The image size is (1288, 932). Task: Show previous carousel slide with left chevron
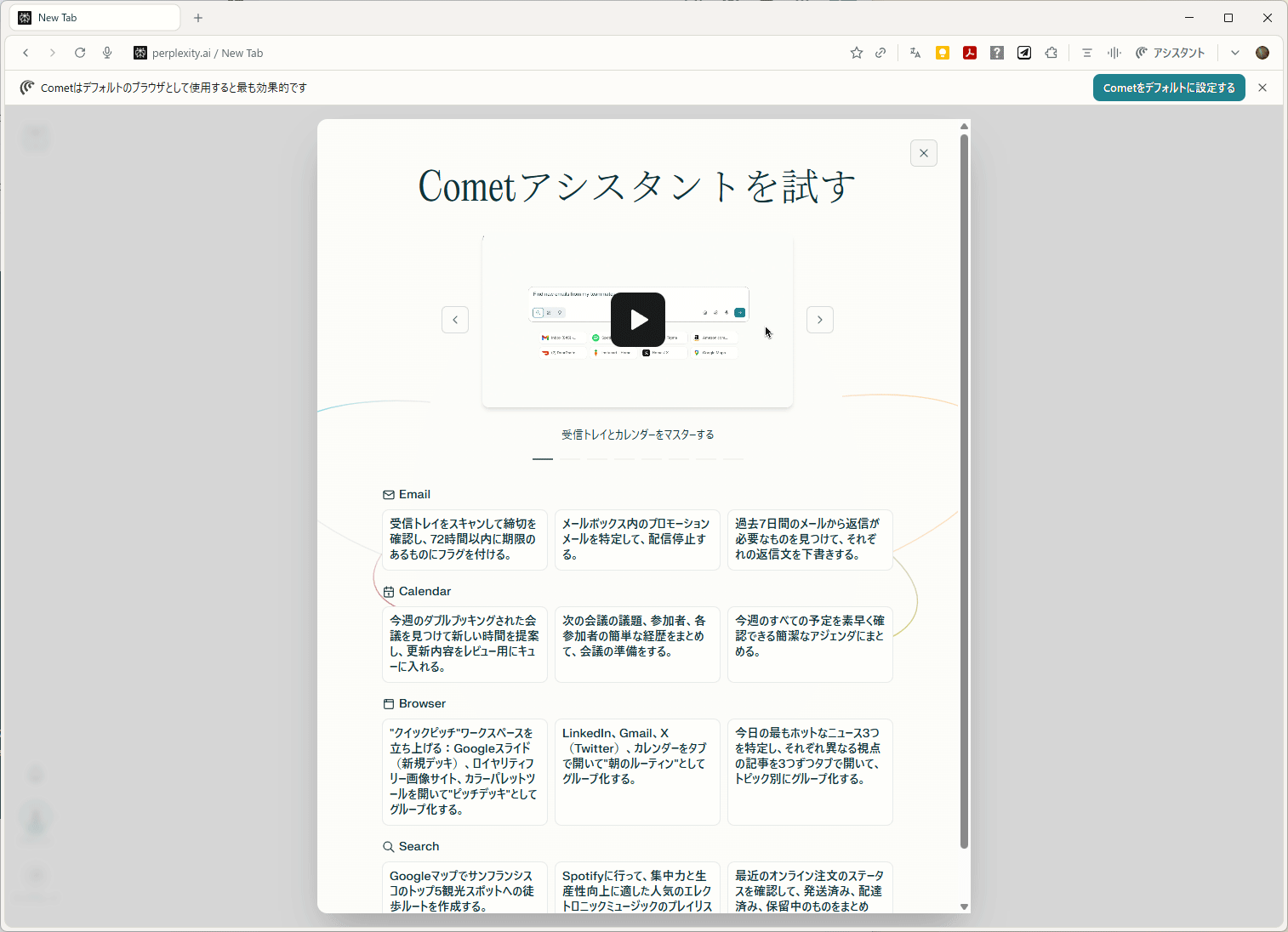click(x=455, y=320)
